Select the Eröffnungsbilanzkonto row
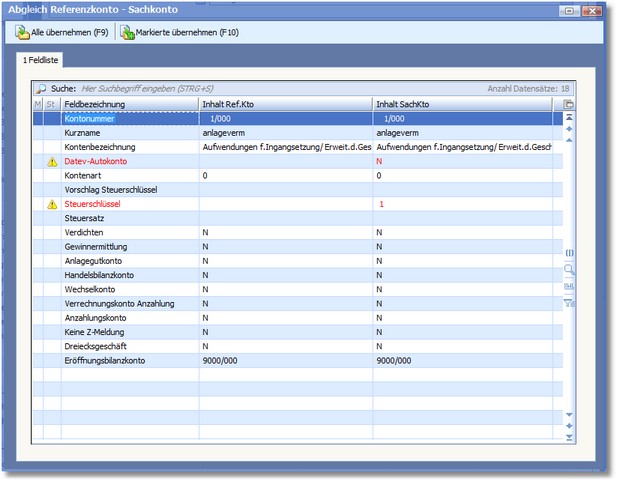Image resolution: width=617 pixels, height=482 pixels. 110,361
